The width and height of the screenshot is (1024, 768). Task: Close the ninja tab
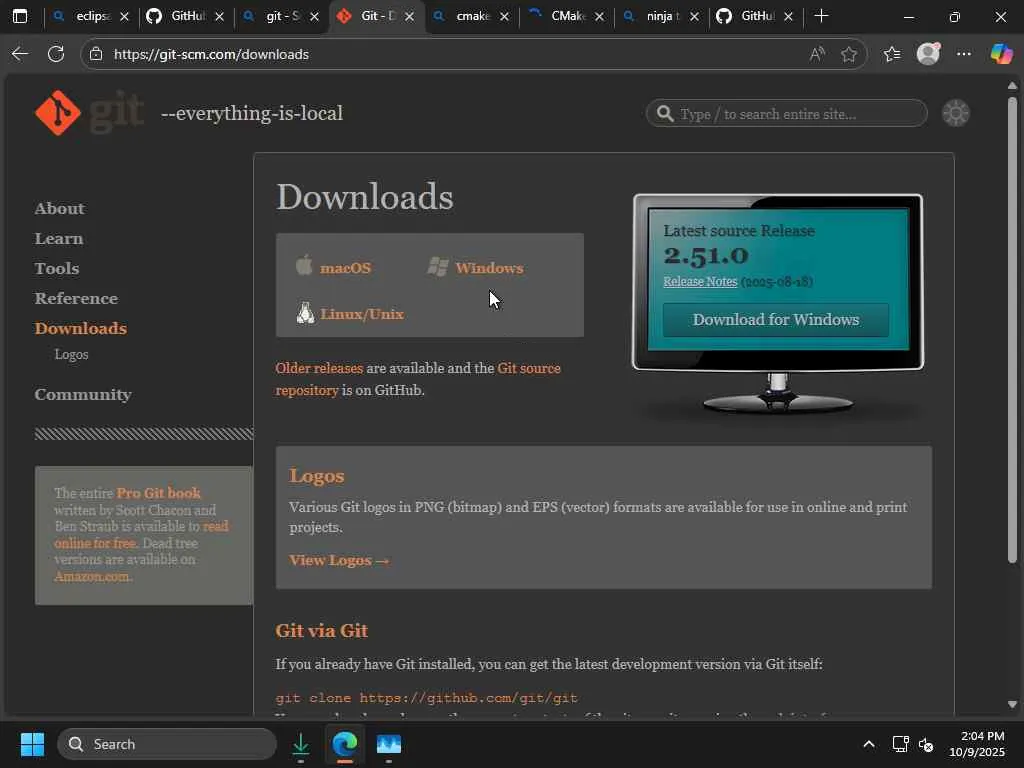click(x=694, y=16)
